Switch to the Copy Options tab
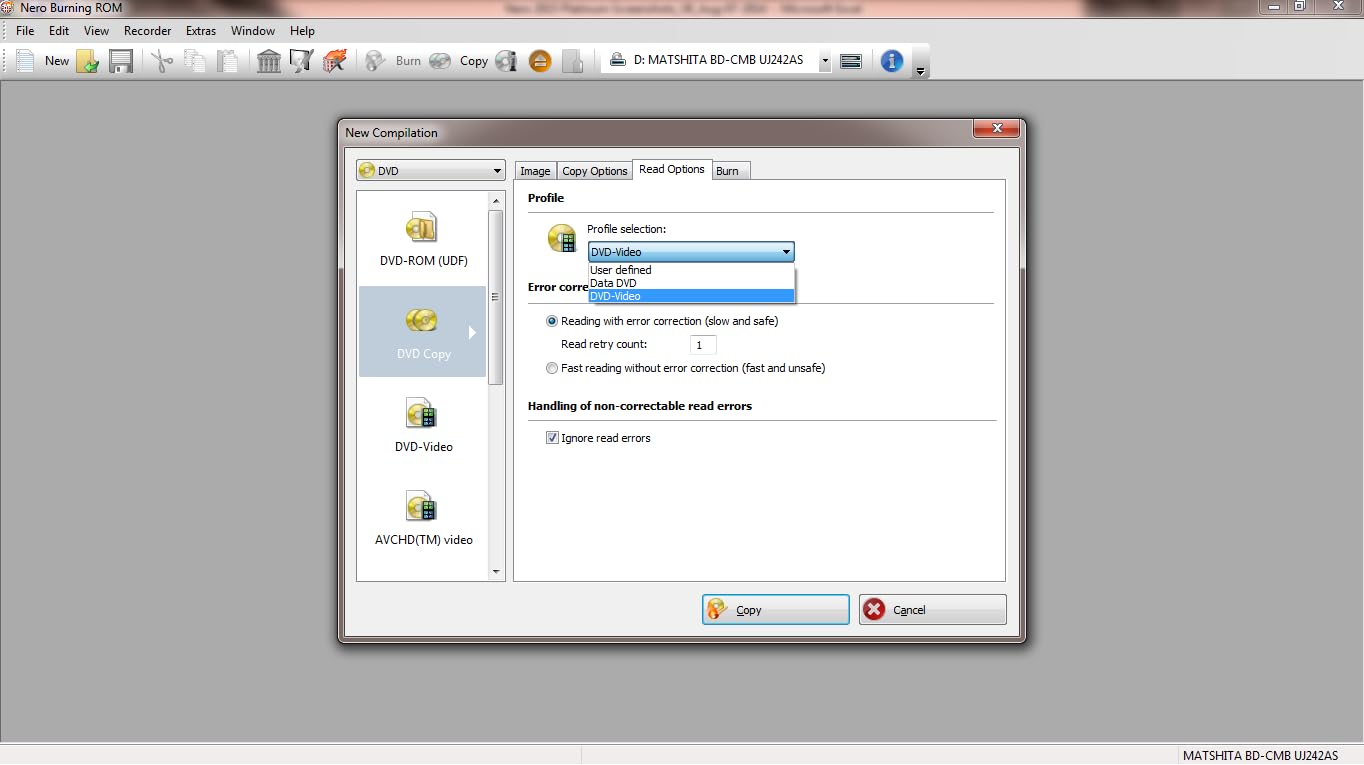 tap(594, 171)
